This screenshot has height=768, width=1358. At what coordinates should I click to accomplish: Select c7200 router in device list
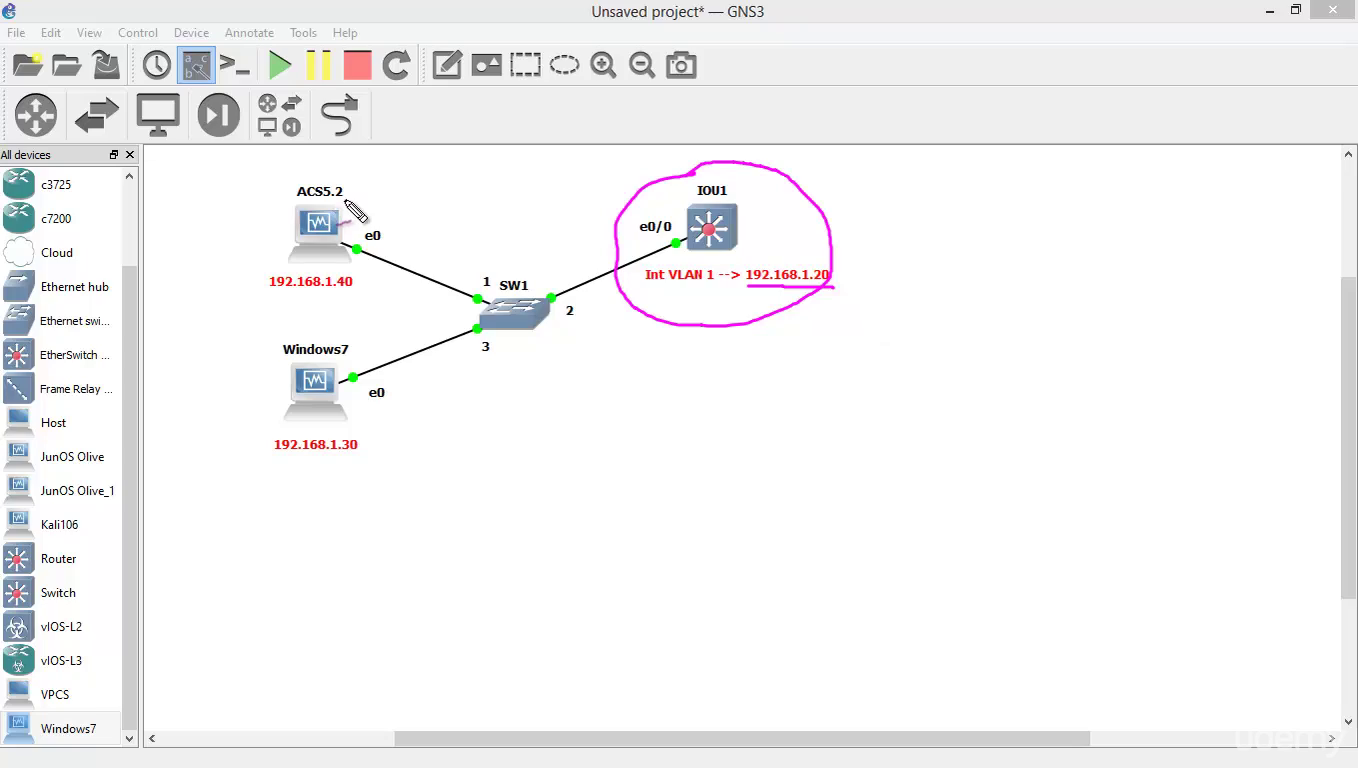(x=61, y=218)
